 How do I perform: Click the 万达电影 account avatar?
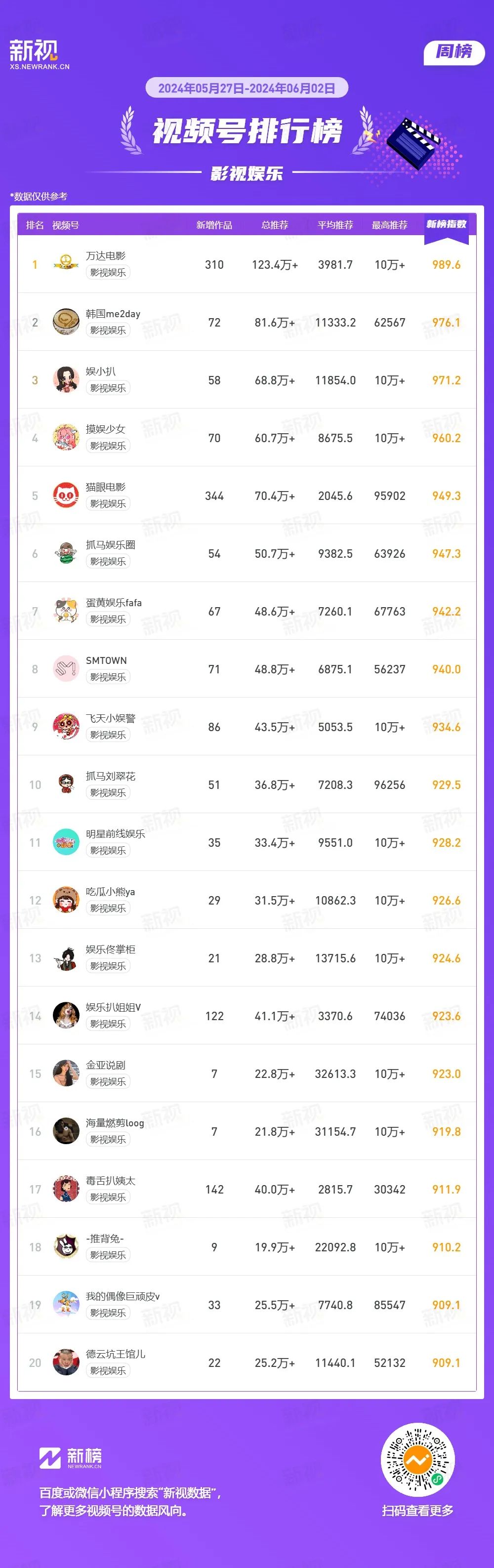66,264
